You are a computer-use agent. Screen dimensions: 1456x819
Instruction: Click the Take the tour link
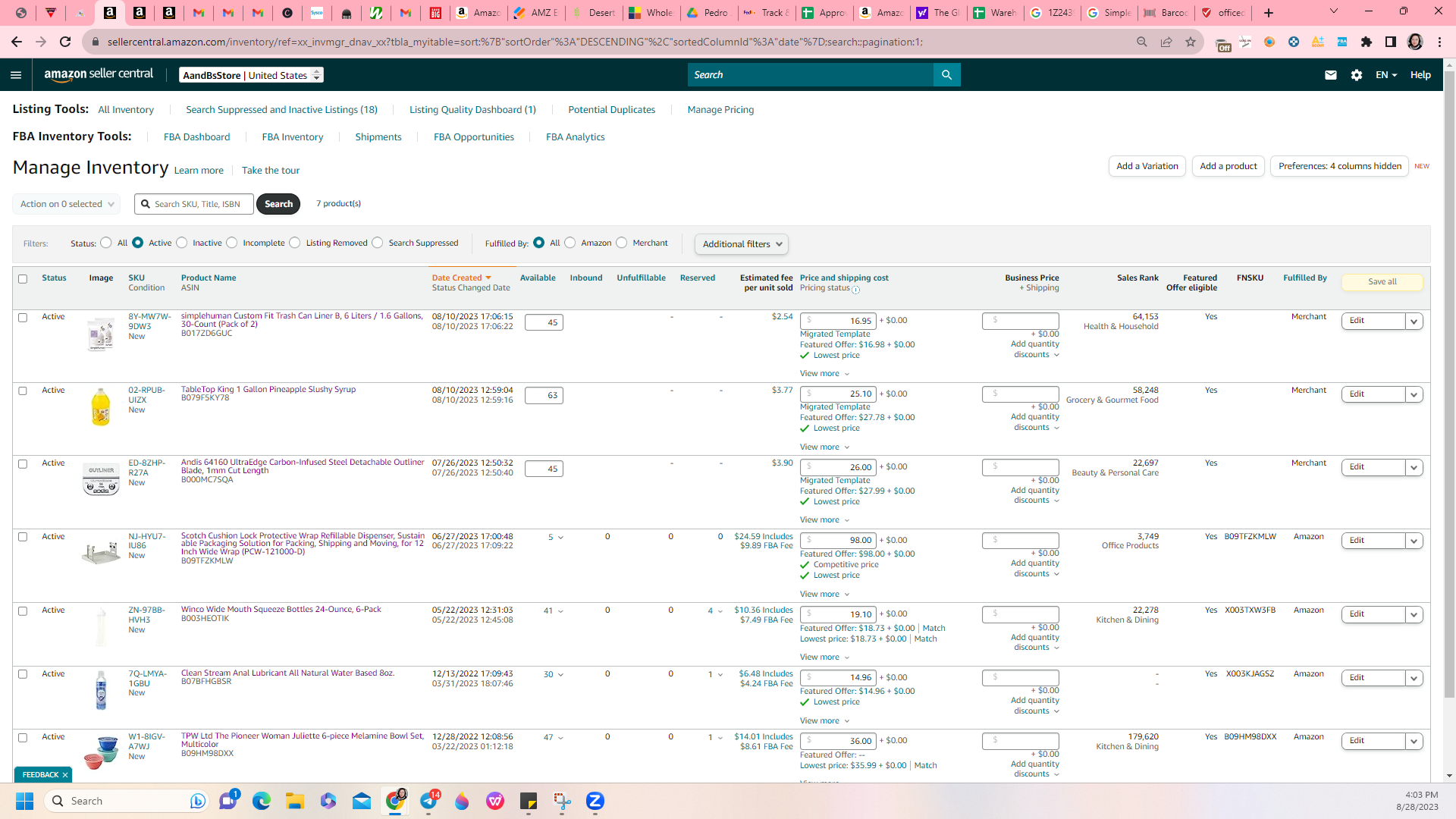[x=271, y=171]
